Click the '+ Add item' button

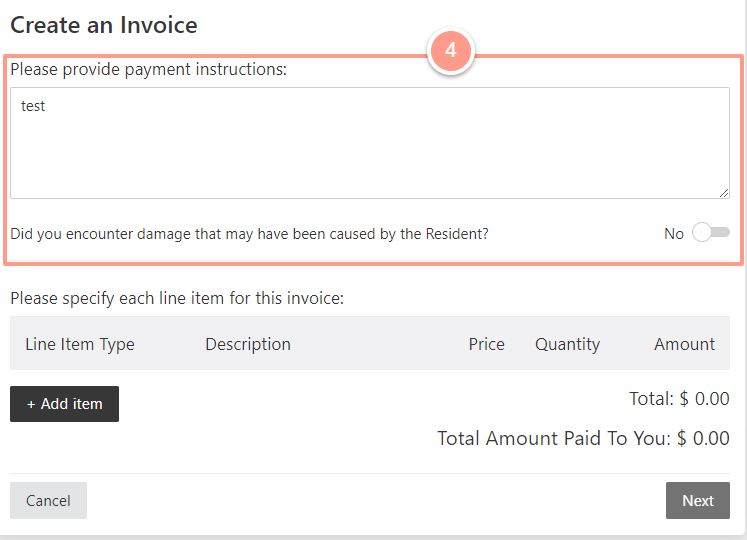(x=64, y=404)
